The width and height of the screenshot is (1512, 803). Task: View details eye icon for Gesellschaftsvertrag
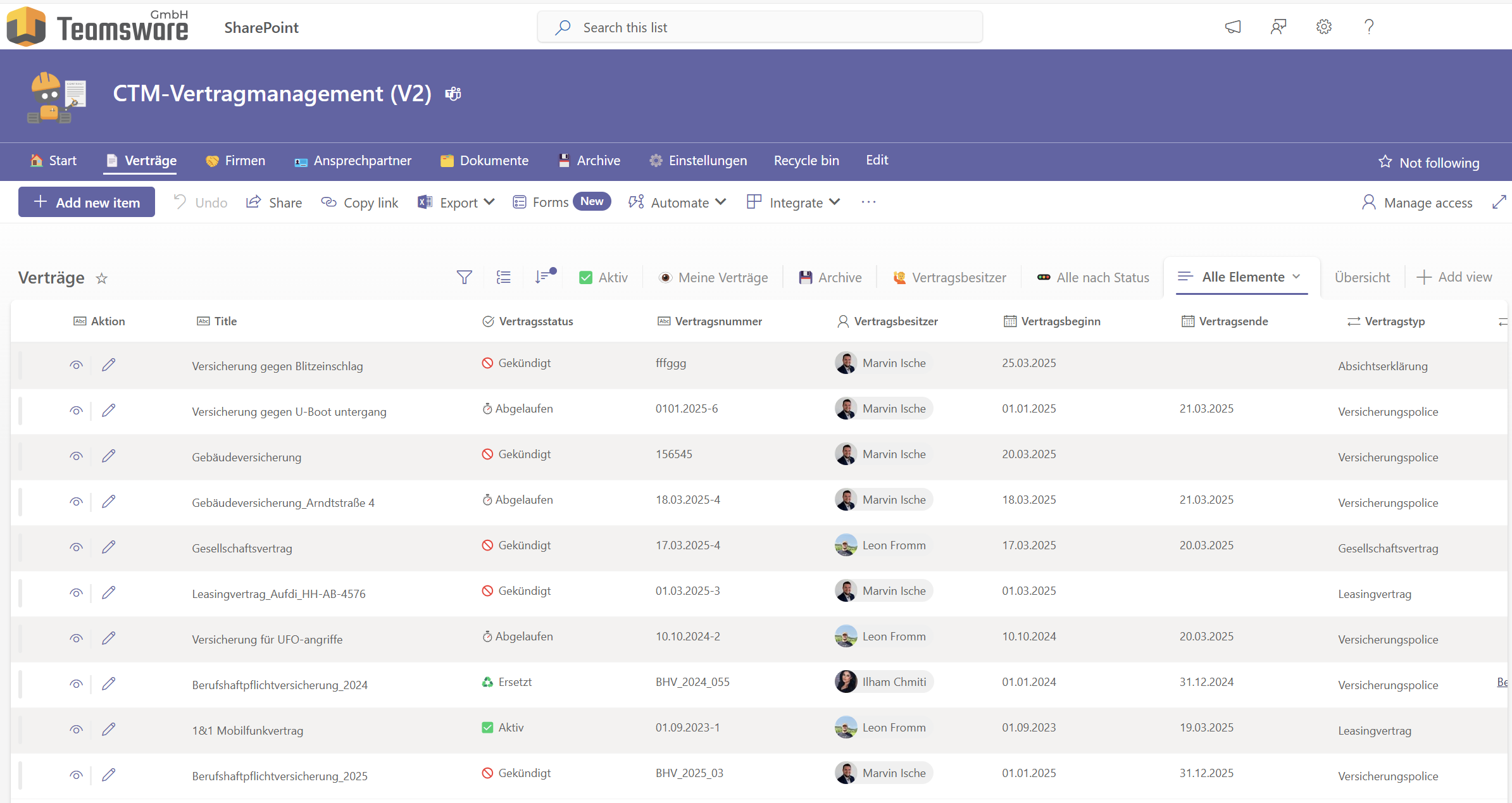[x=76, y=547]
